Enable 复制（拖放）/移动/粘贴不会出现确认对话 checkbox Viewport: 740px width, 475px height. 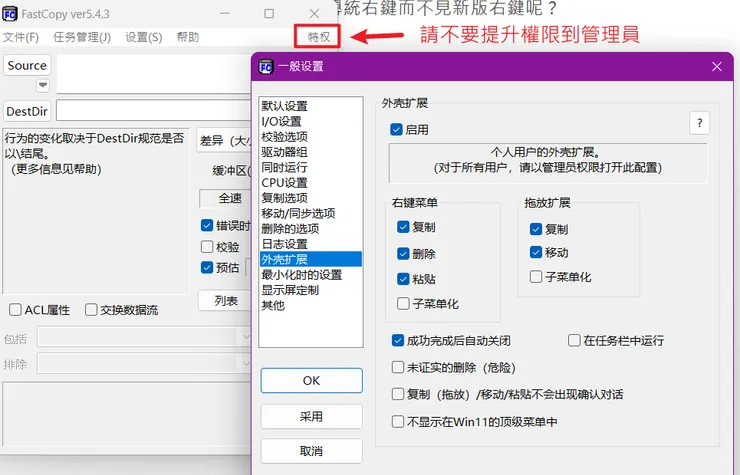398,394
